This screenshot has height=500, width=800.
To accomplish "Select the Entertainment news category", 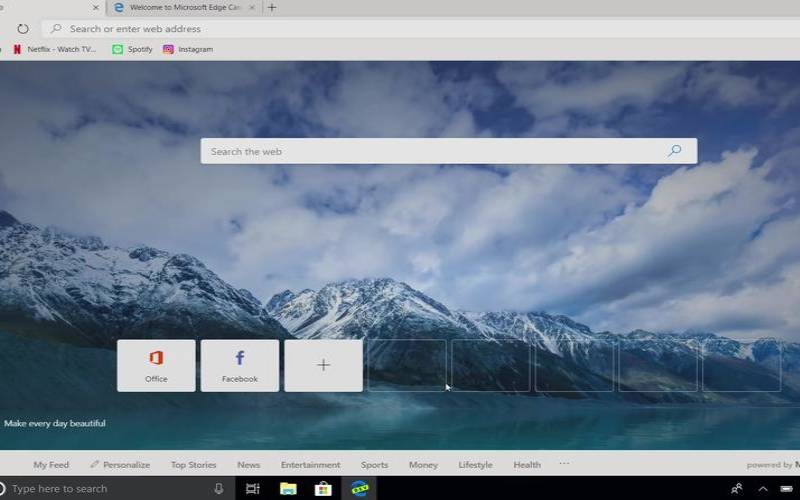I will [310, 465].
